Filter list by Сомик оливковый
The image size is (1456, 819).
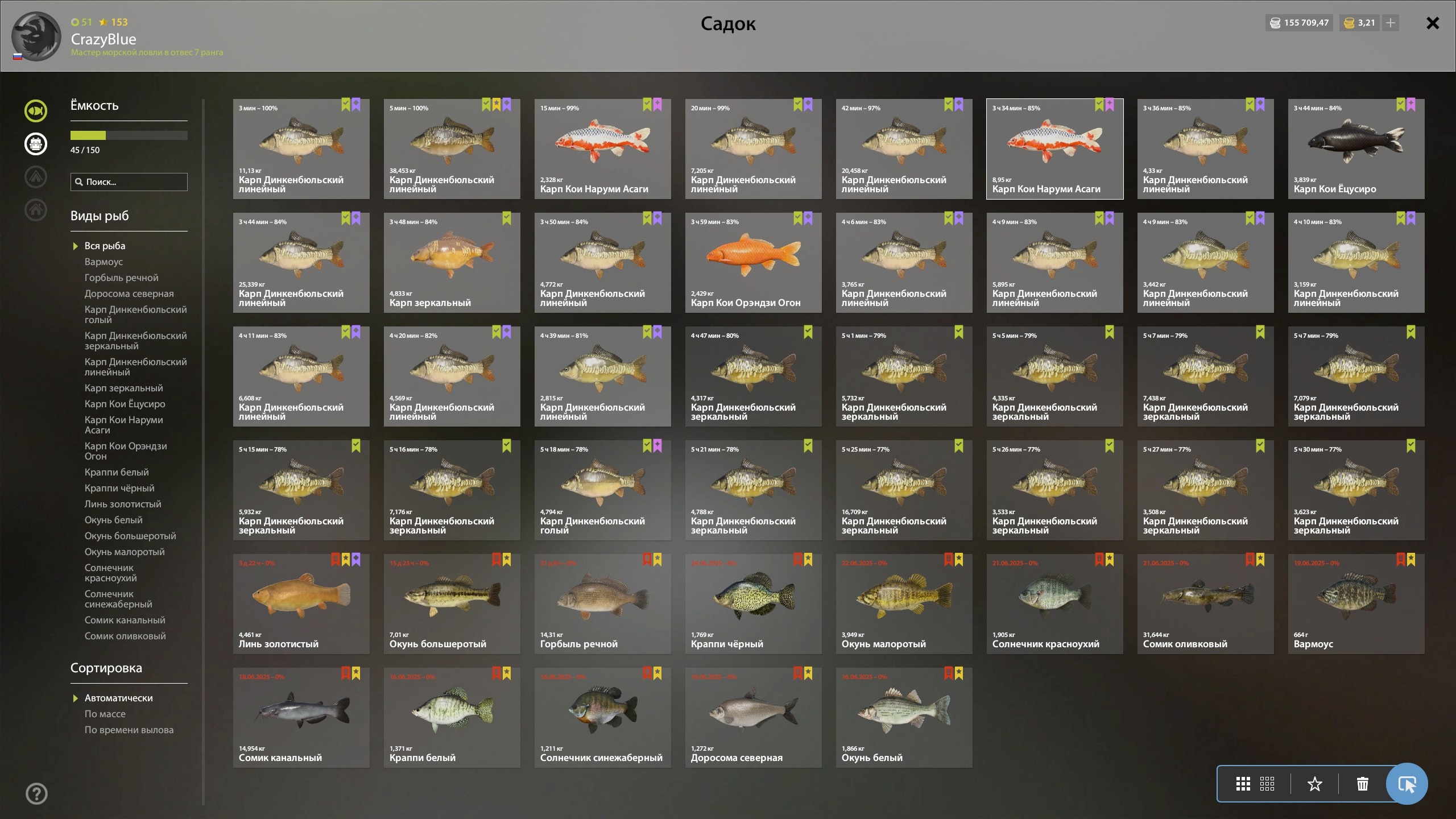(x=126, y=636)
